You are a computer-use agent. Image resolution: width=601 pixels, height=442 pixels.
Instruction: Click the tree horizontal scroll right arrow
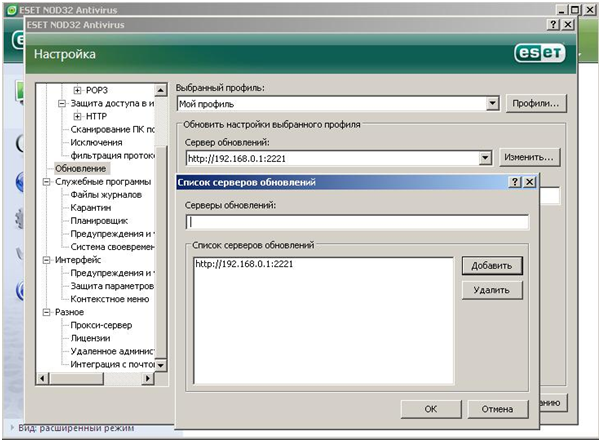click(x=148, y=378)
